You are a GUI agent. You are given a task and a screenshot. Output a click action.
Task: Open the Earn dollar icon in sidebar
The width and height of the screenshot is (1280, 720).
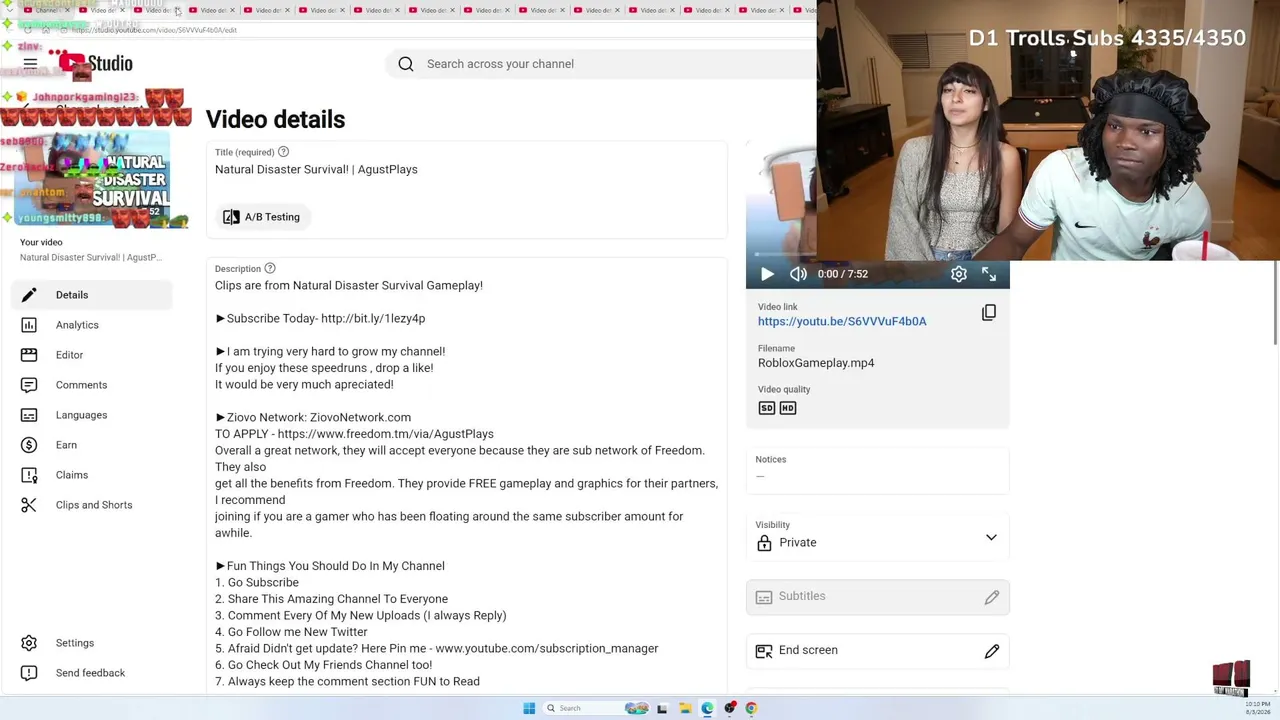point(29,445)
